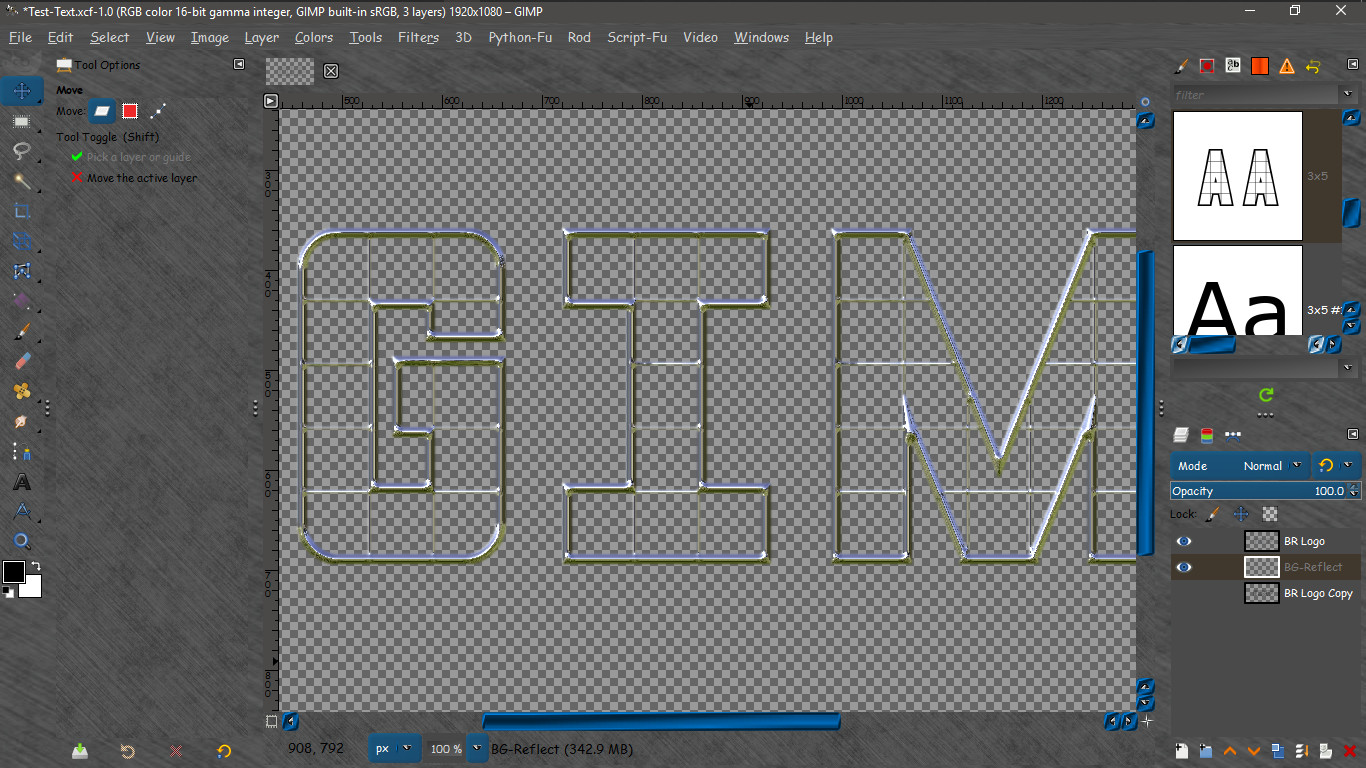1366x768 pixels.
Task: Reset colors to default black and white
Action: tap(8, 593)
